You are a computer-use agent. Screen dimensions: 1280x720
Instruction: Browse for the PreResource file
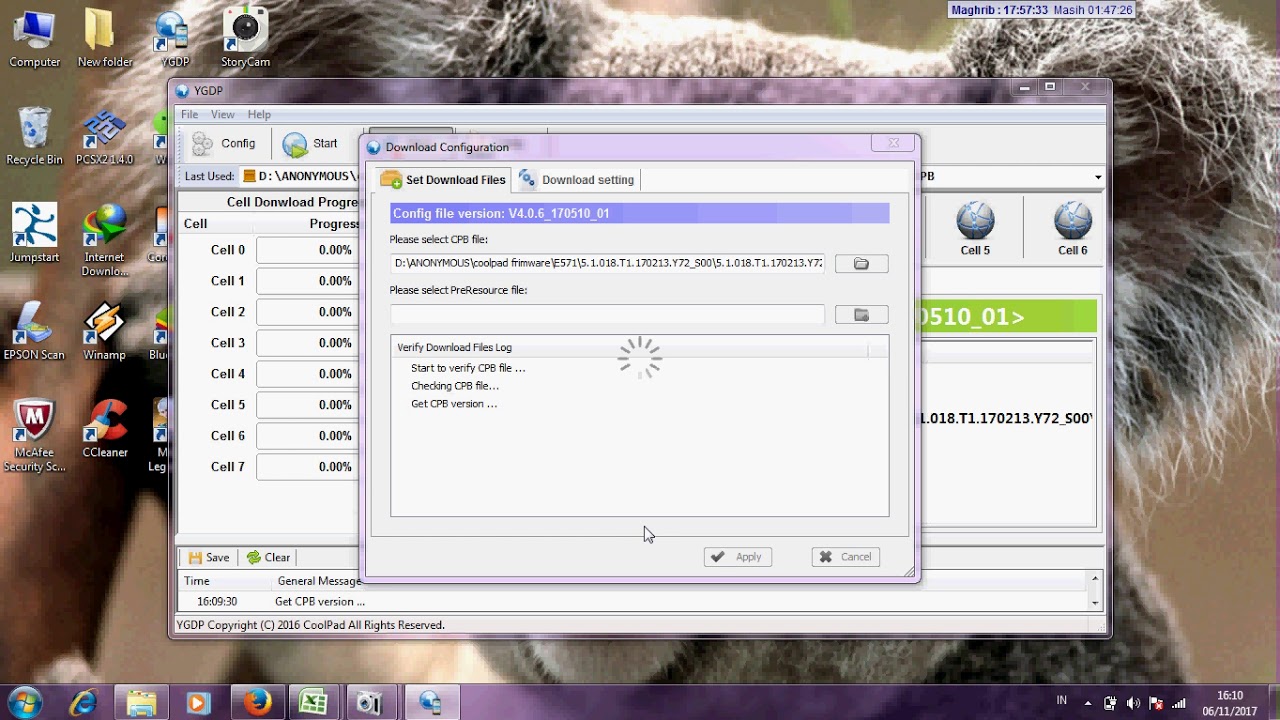pyautogui.click(x=861, y=315)
